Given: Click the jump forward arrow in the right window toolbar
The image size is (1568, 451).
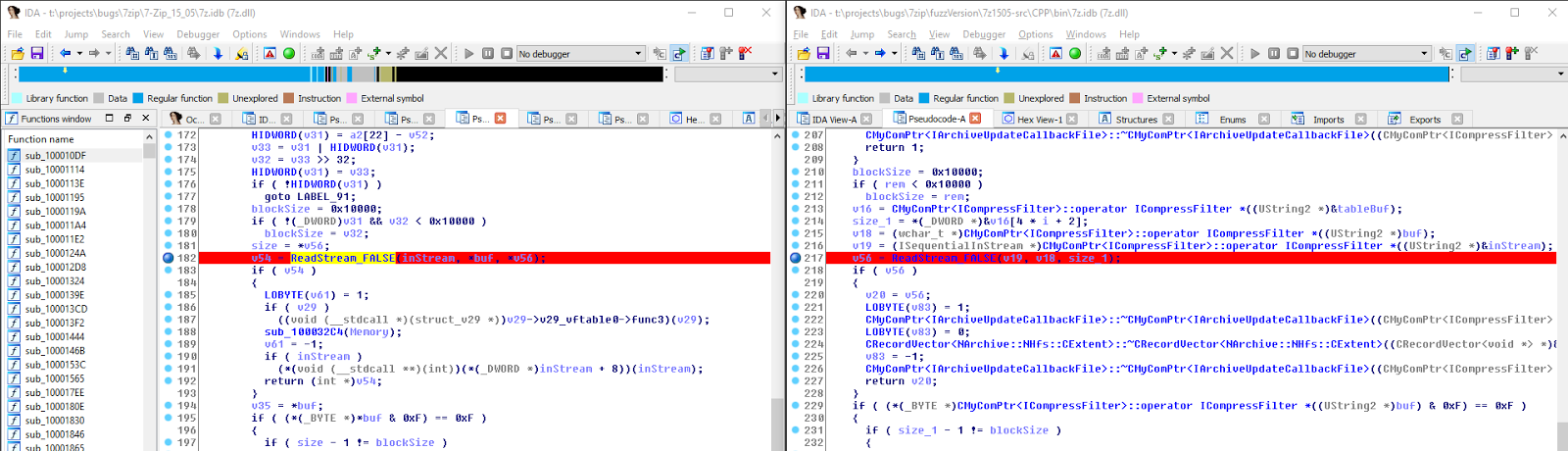Looking at the screenshot, I should coord(880,53).
